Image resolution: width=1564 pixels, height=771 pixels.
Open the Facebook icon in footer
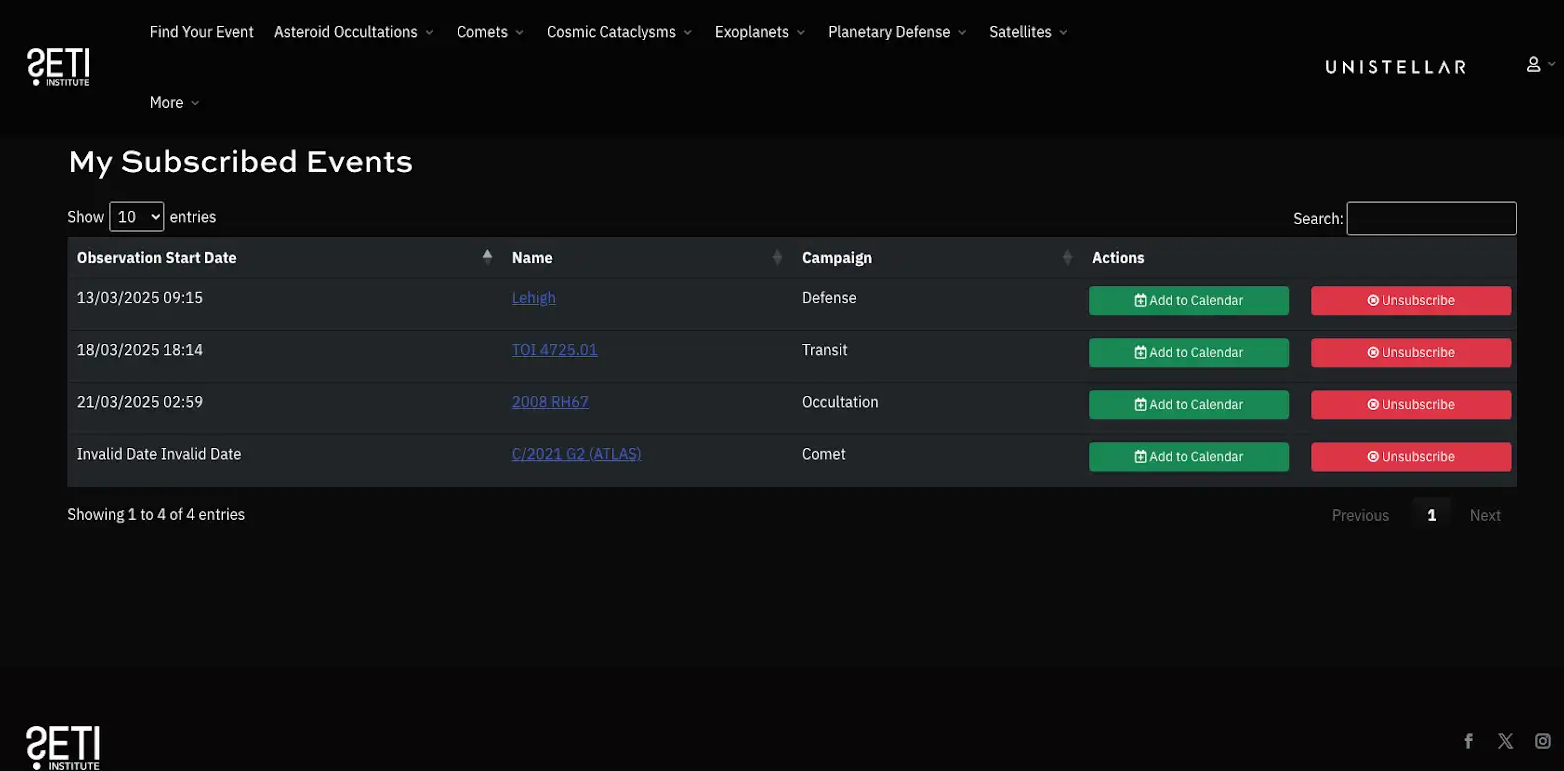pos(1468,741)
